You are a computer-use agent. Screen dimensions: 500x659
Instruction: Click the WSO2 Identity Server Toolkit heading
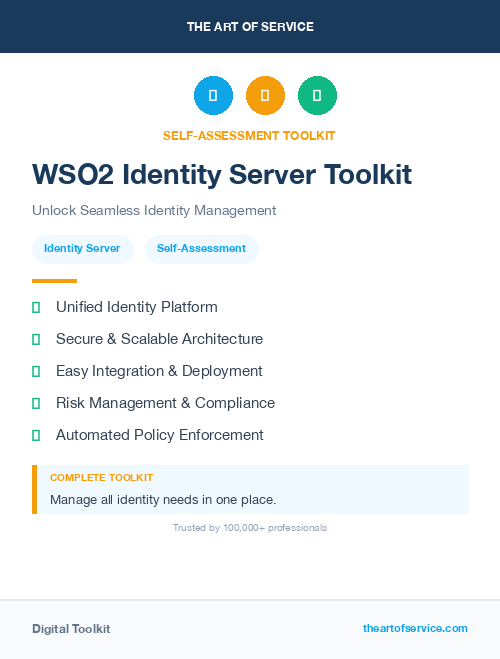click(222, 174)
